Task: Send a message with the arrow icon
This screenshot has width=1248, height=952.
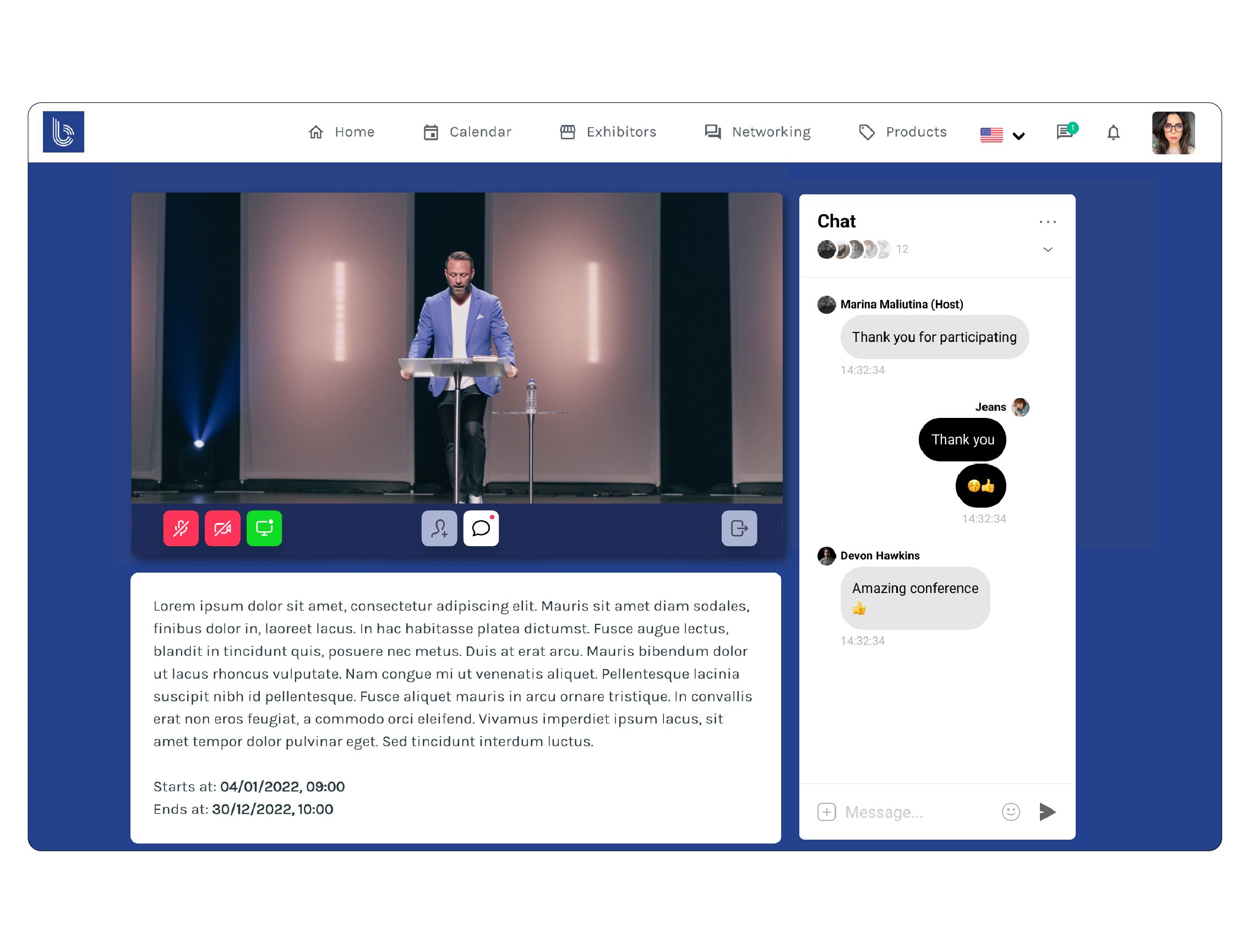Action: (x=1047, y=812)
